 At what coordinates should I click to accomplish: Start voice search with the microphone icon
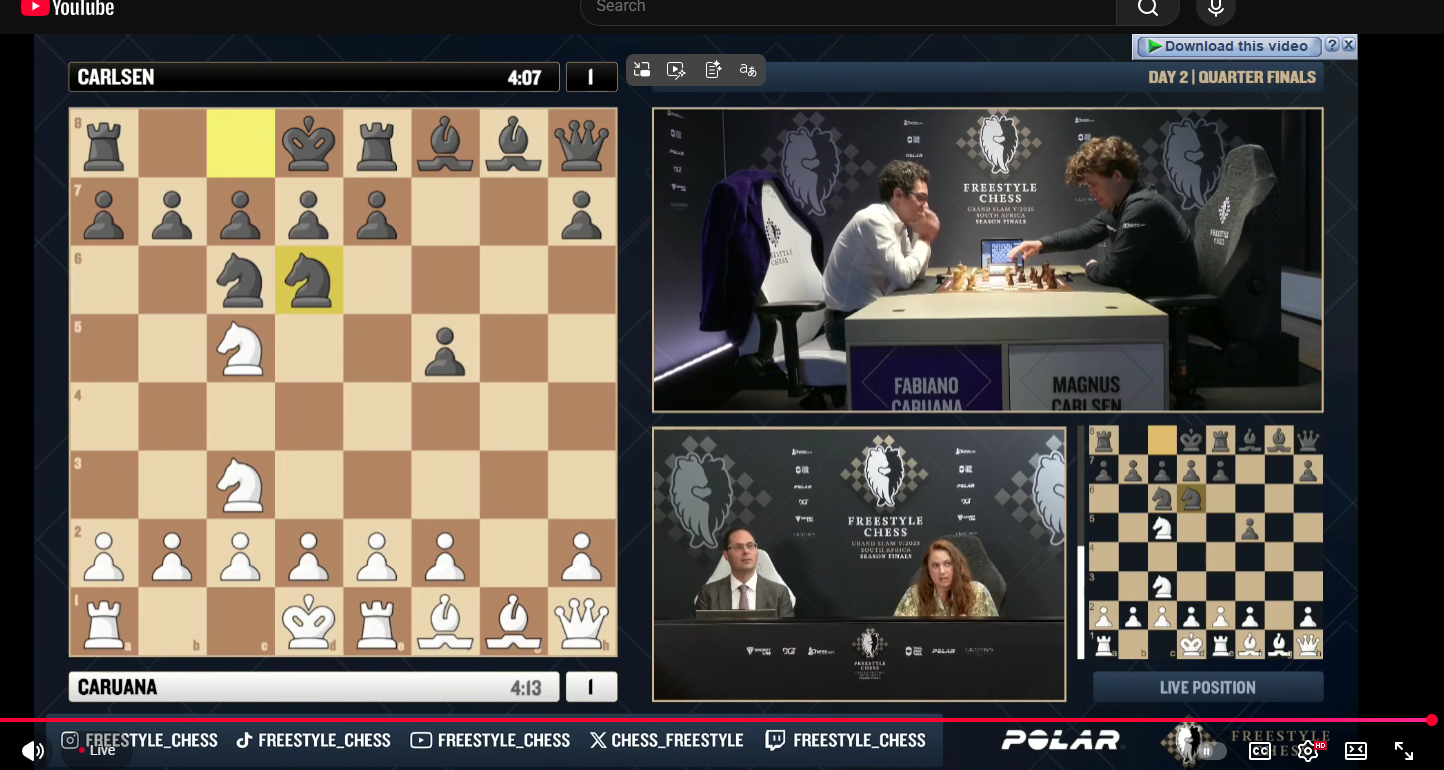point(1216,8)
